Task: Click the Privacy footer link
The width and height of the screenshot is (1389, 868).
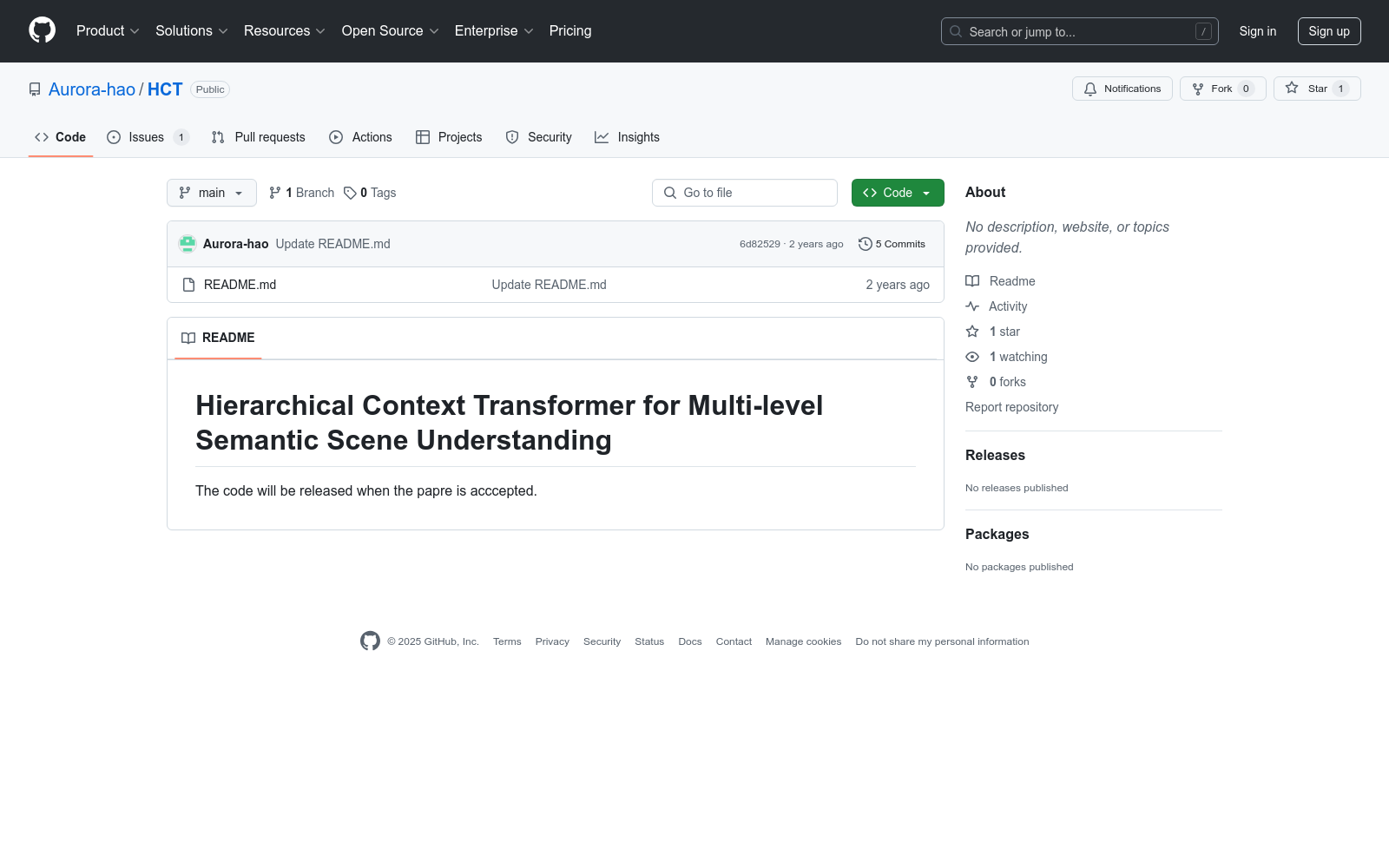Action: coord(552,641)
